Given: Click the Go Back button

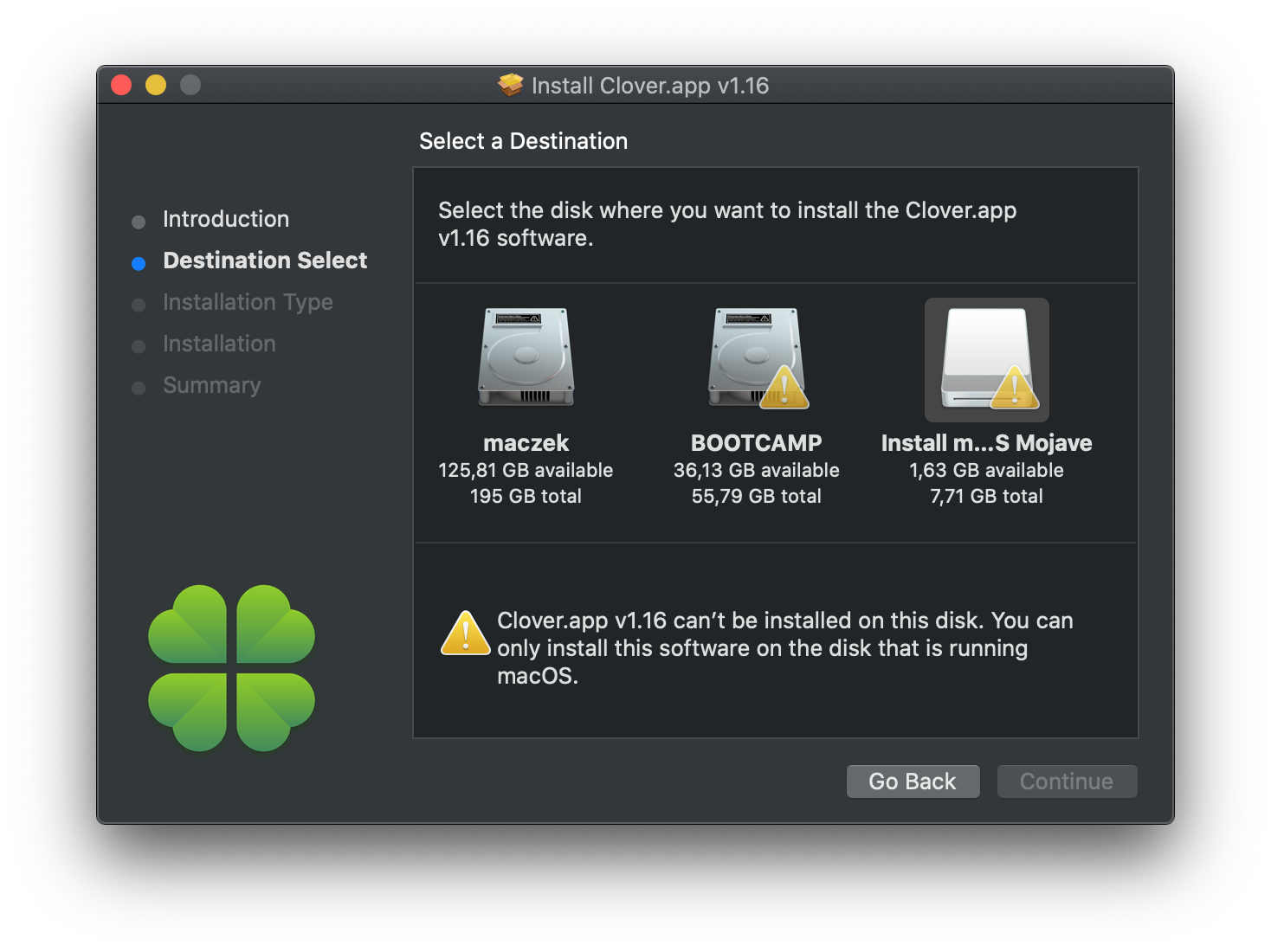Looking at the screenshot, I should [913, 782].
